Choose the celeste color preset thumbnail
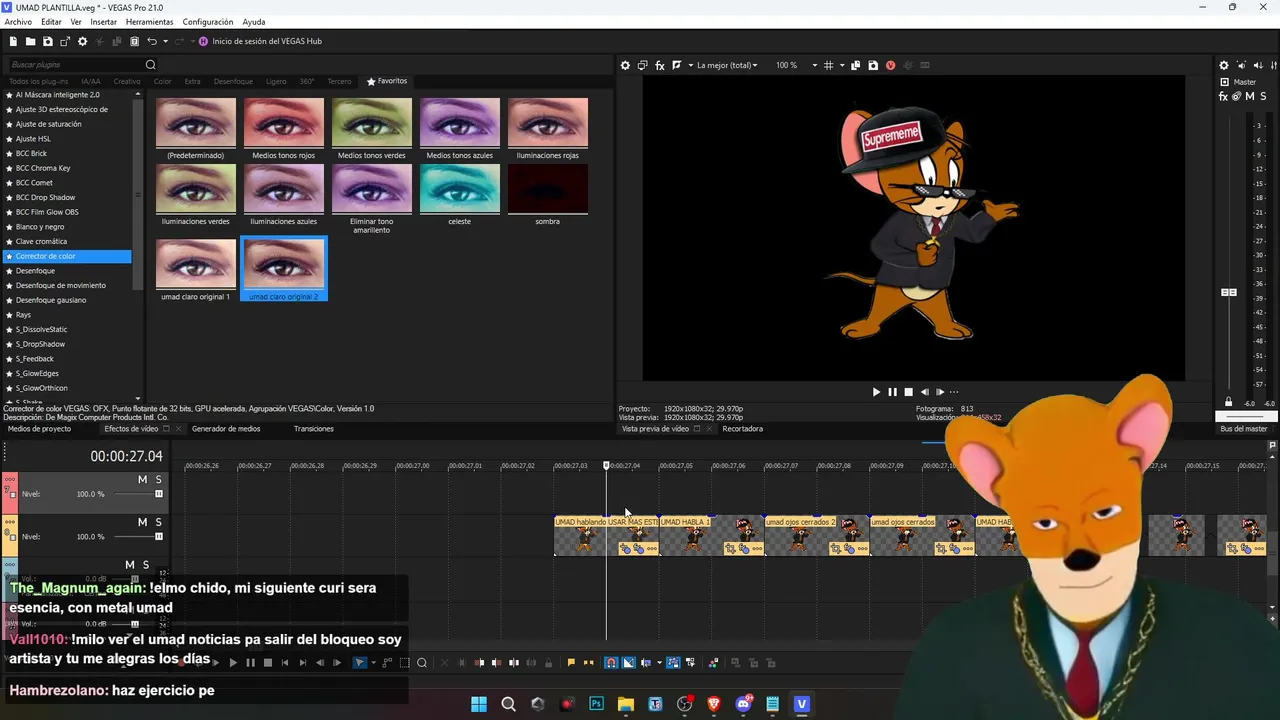Image resolution: width=1280 pixels, height=720 pixels. pyautogui.click(x=460, y=189)
